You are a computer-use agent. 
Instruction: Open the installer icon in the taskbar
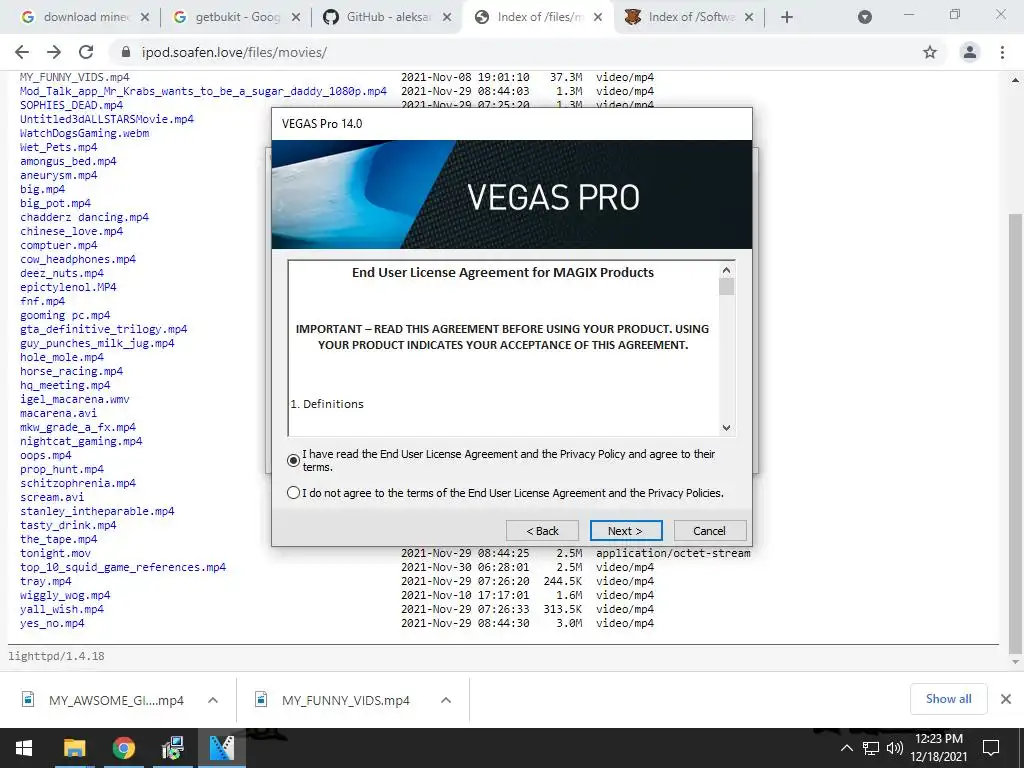point(172,748)
